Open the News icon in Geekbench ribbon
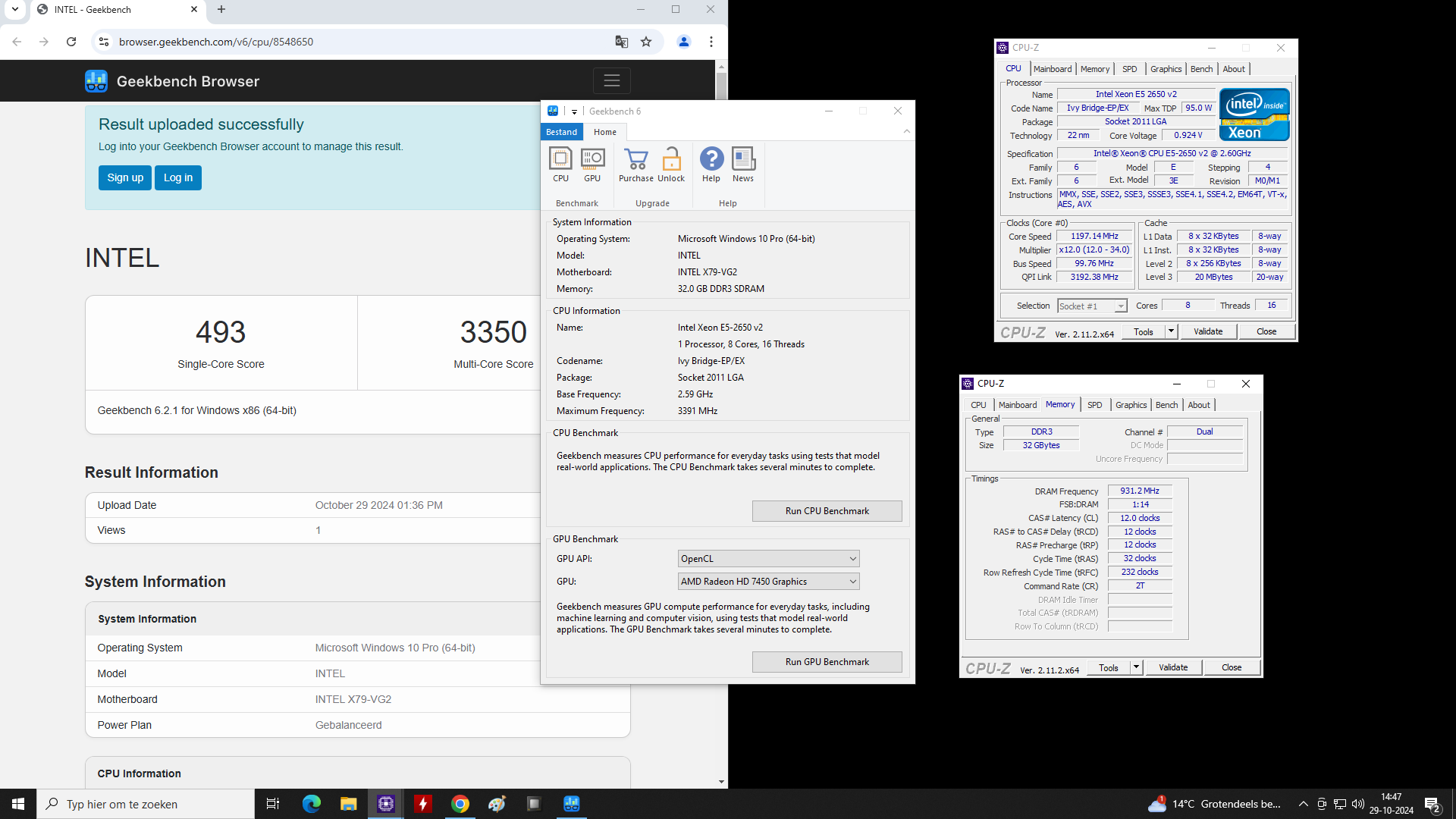The height and width of the screenshot is (819, 1456). pos(743,165)
